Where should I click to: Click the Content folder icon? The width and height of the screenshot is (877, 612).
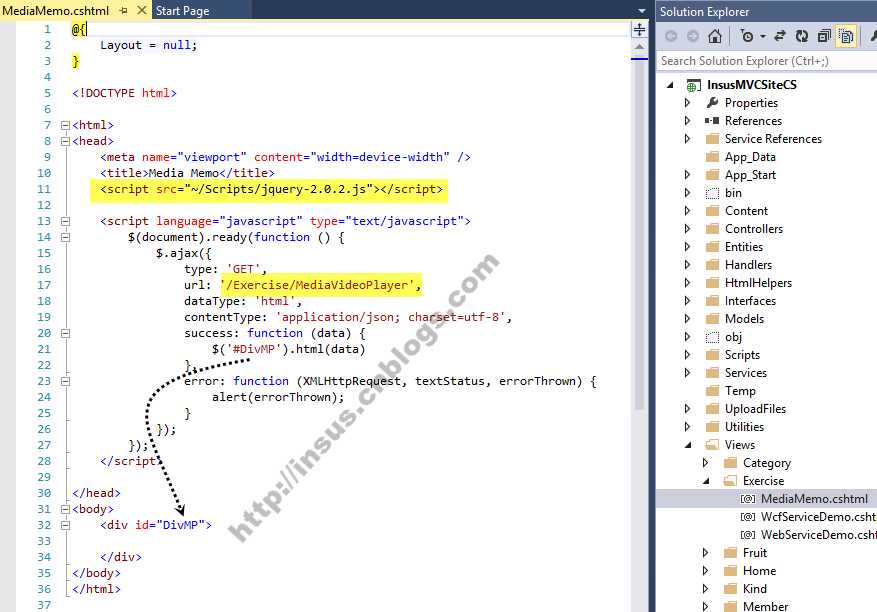tap(712, 211)
